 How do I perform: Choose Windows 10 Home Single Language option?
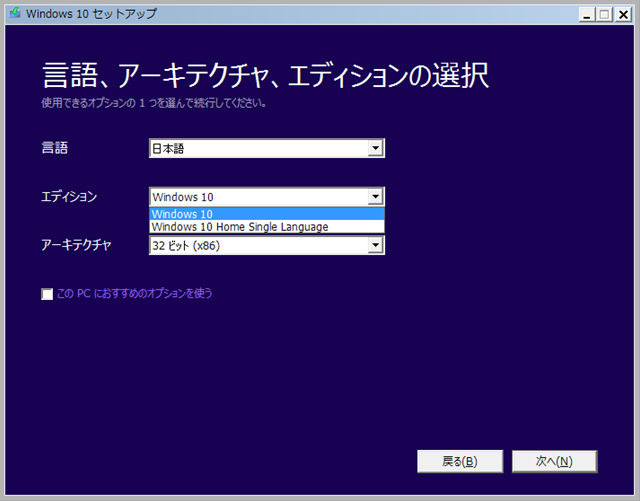click(x=267, y=227)
